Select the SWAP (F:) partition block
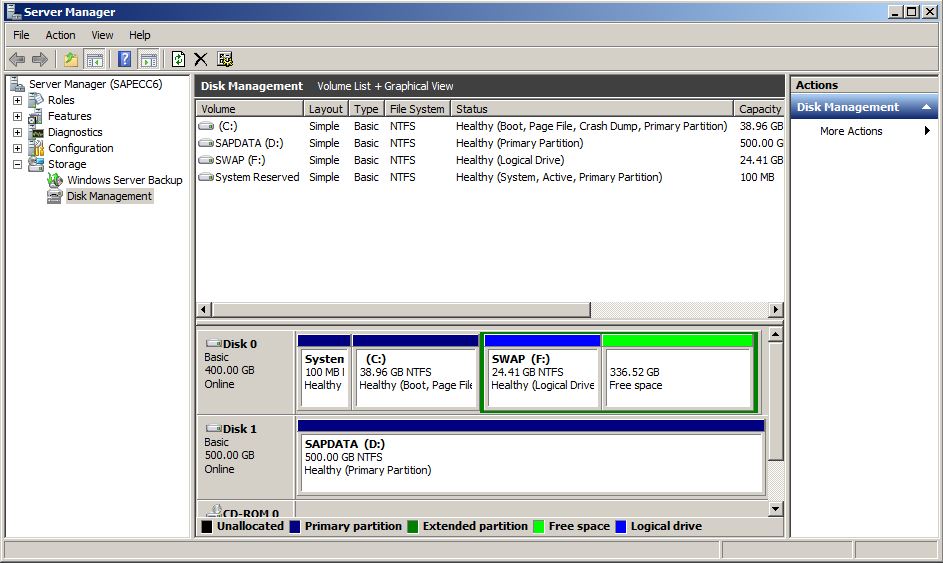The image size is (943, 563). pyautogui.click(x=542, y=372)
